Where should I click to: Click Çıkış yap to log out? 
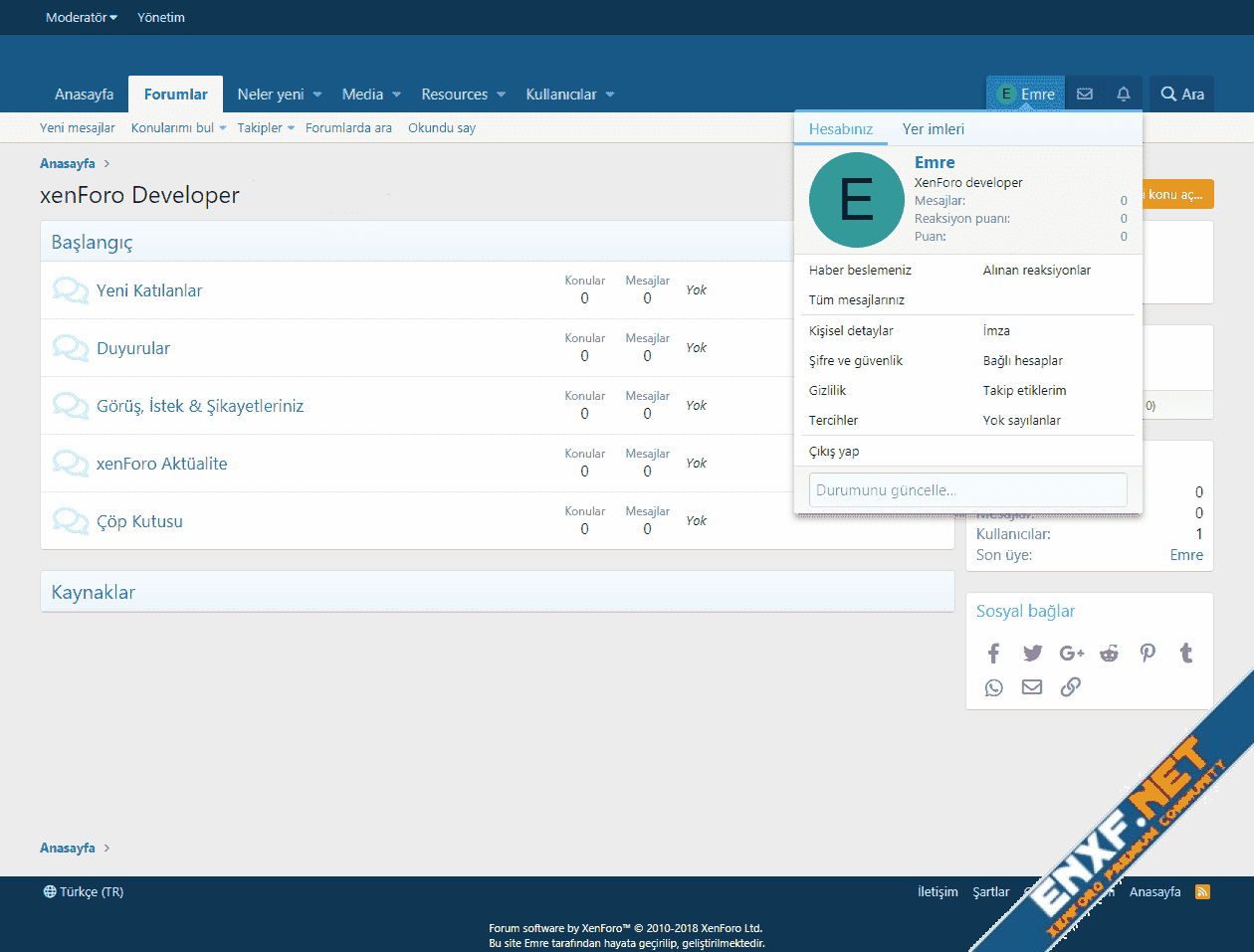(x=834, y=452)
